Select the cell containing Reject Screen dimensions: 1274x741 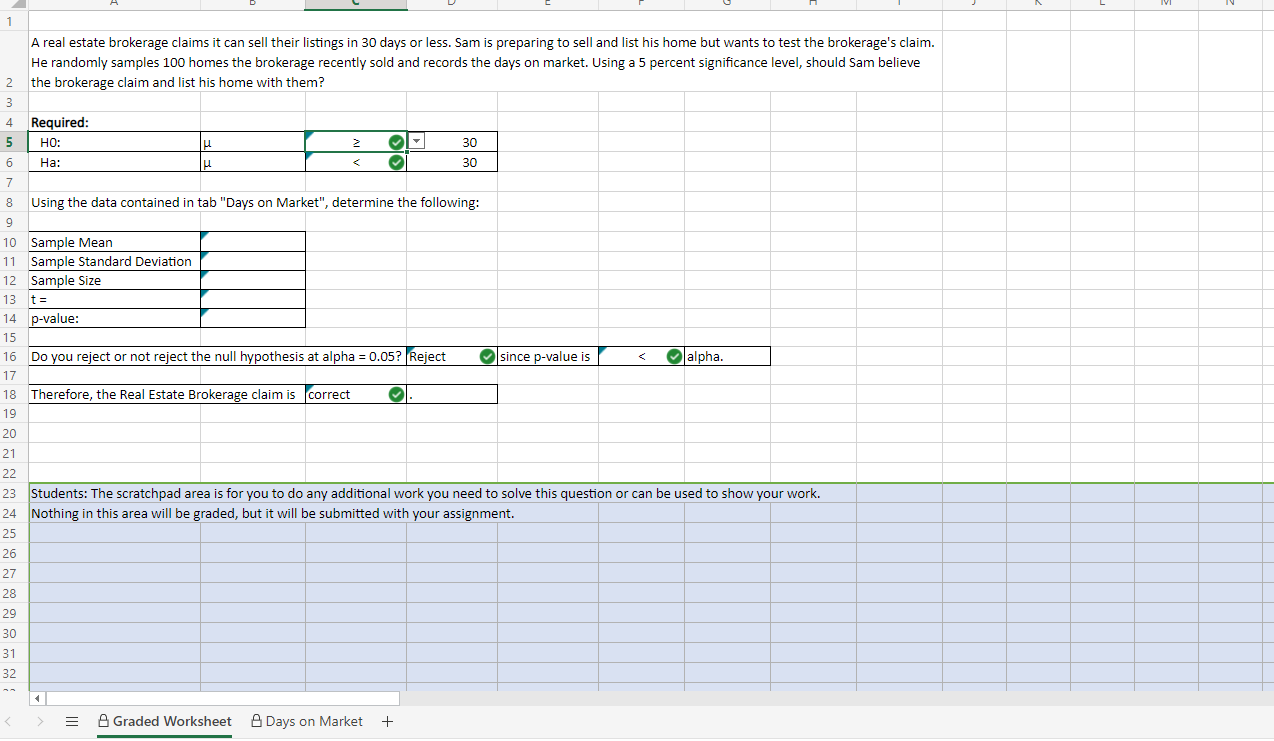tap(452, 356)
